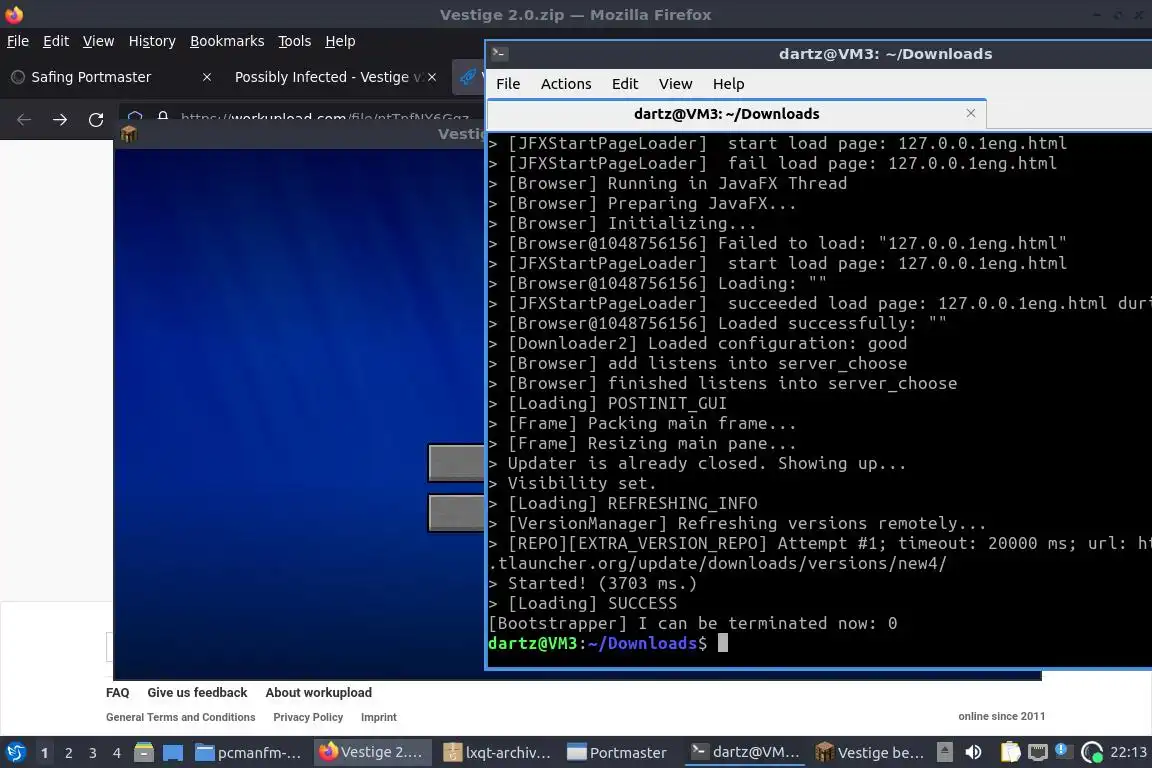
Task: Switch to pcmanfm taskbar window
Action: tap(249, 752)
